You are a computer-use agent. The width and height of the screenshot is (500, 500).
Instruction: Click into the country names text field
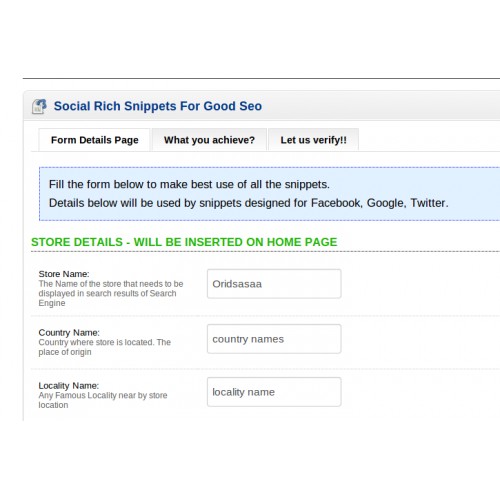click(x=274, y=339)
